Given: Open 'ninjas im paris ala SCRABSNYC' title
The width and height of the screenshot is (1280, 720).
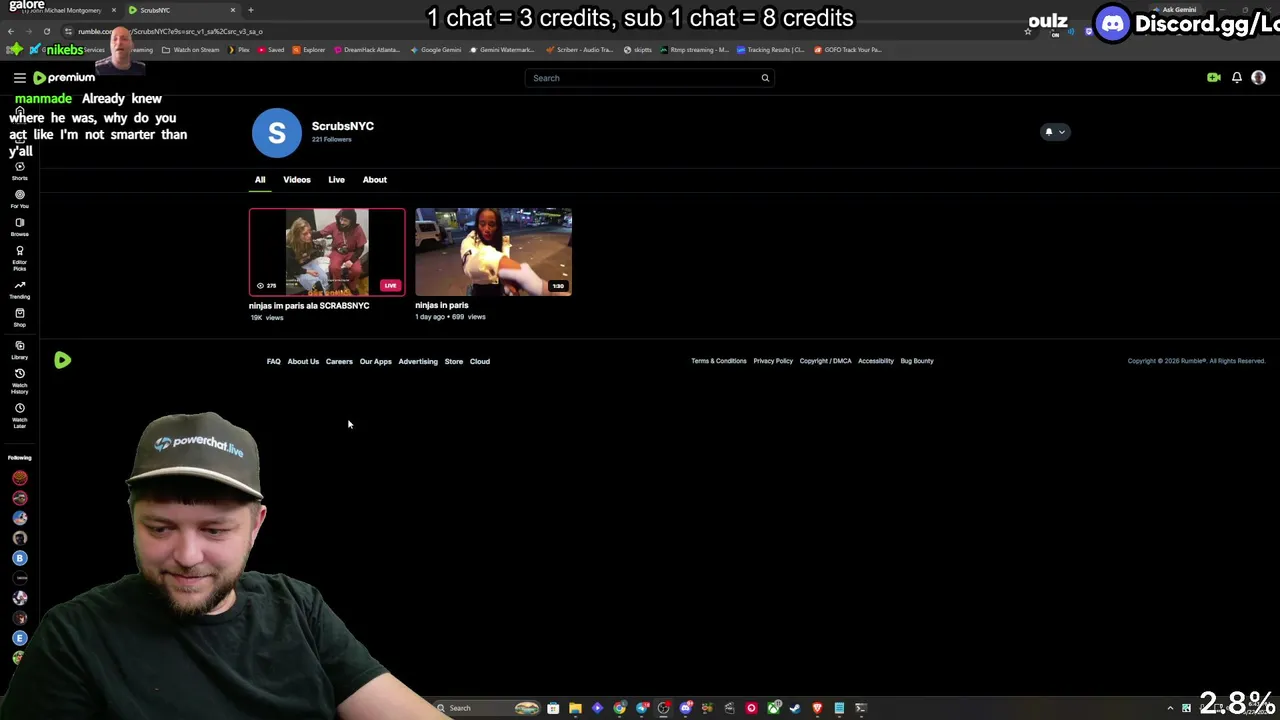Looking at the screenshot, I should [x=309, y=306].
